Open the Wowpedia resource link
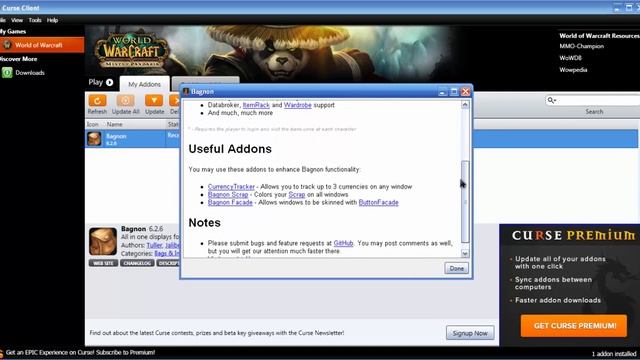 point(573,70)
